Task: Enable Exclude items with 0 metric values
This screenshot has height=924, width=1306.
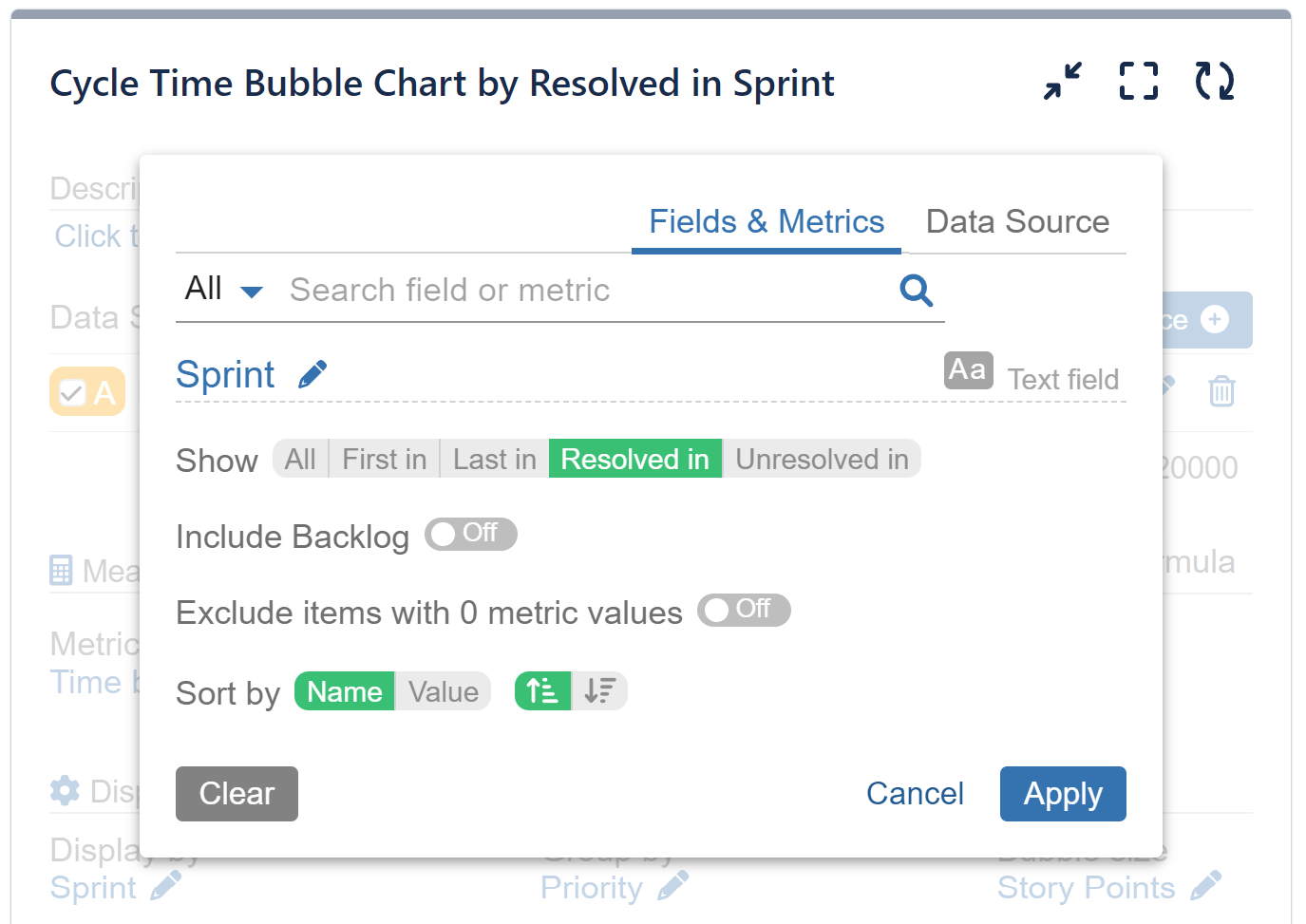Action: point(745,610)
